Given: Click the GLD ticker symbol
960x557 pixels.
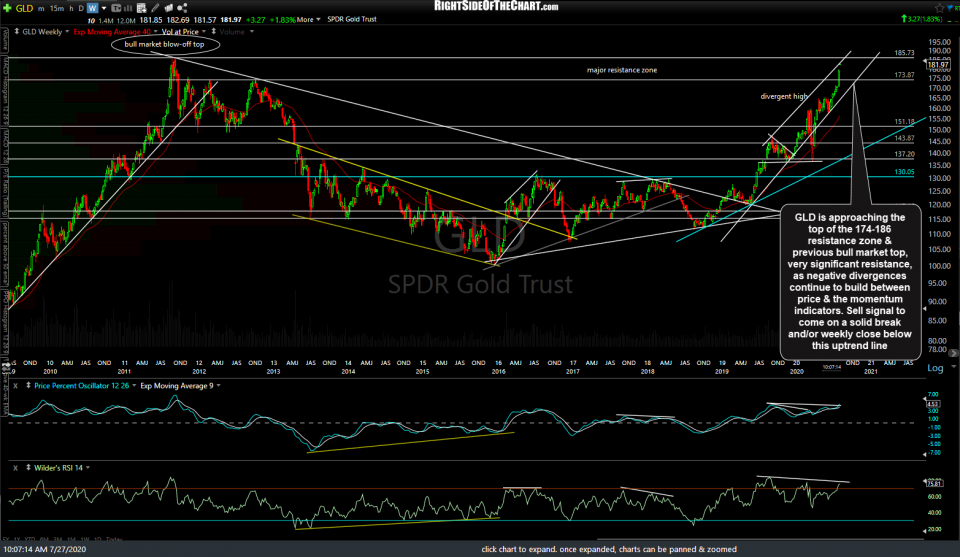Looking at the screenshot, I should (x=24, y=9).
